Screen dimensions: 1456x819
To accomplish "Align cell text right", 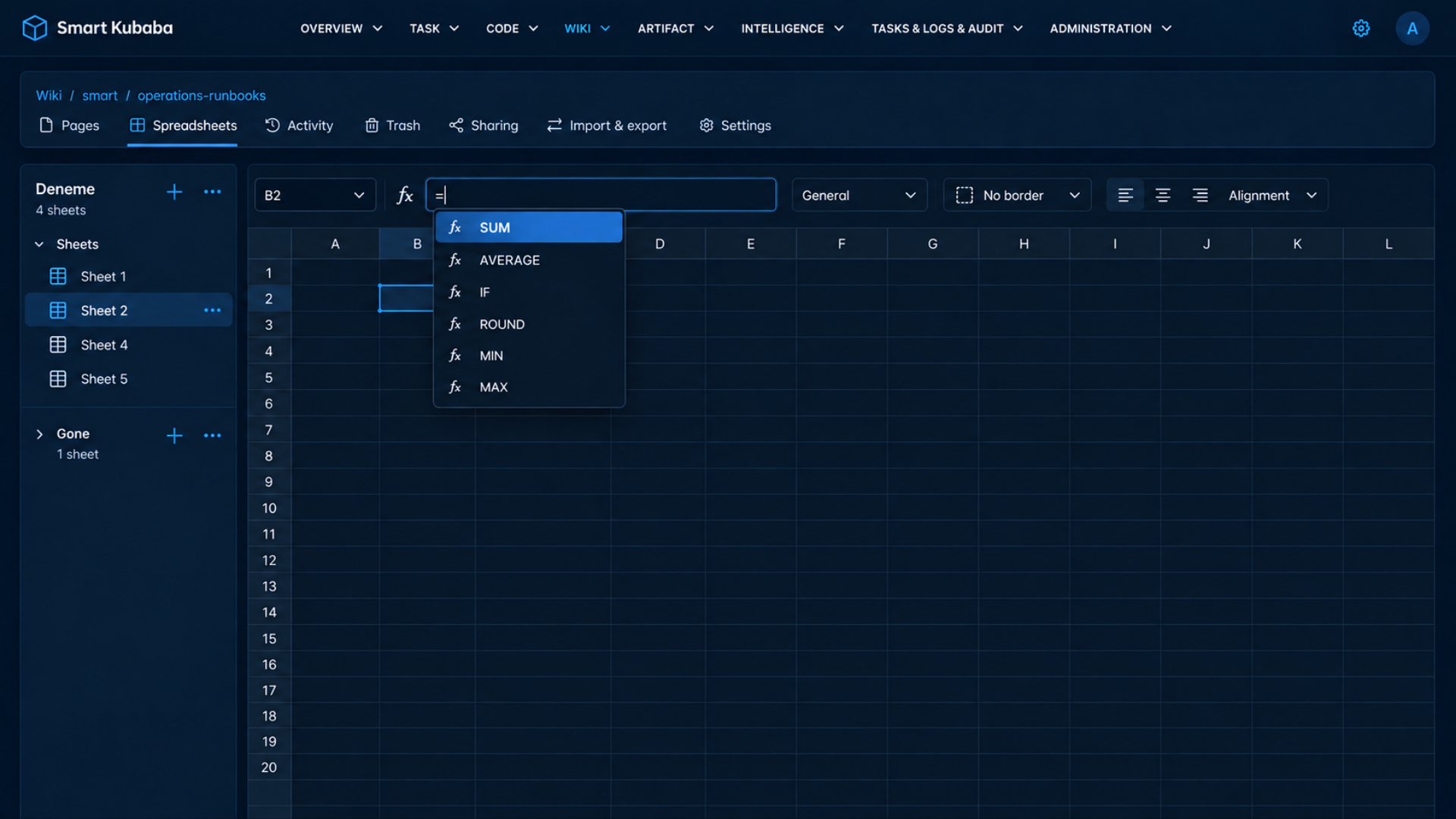I will (x=1200, y=196).
